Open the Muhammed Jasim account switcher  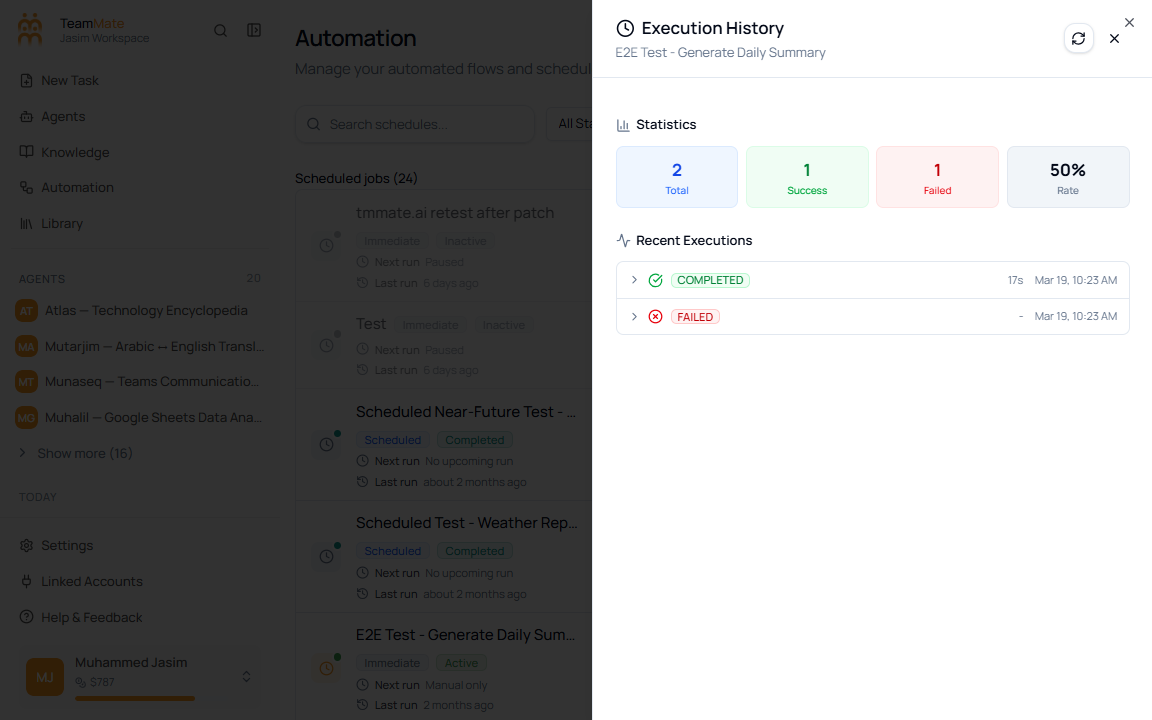coord(140,677)
